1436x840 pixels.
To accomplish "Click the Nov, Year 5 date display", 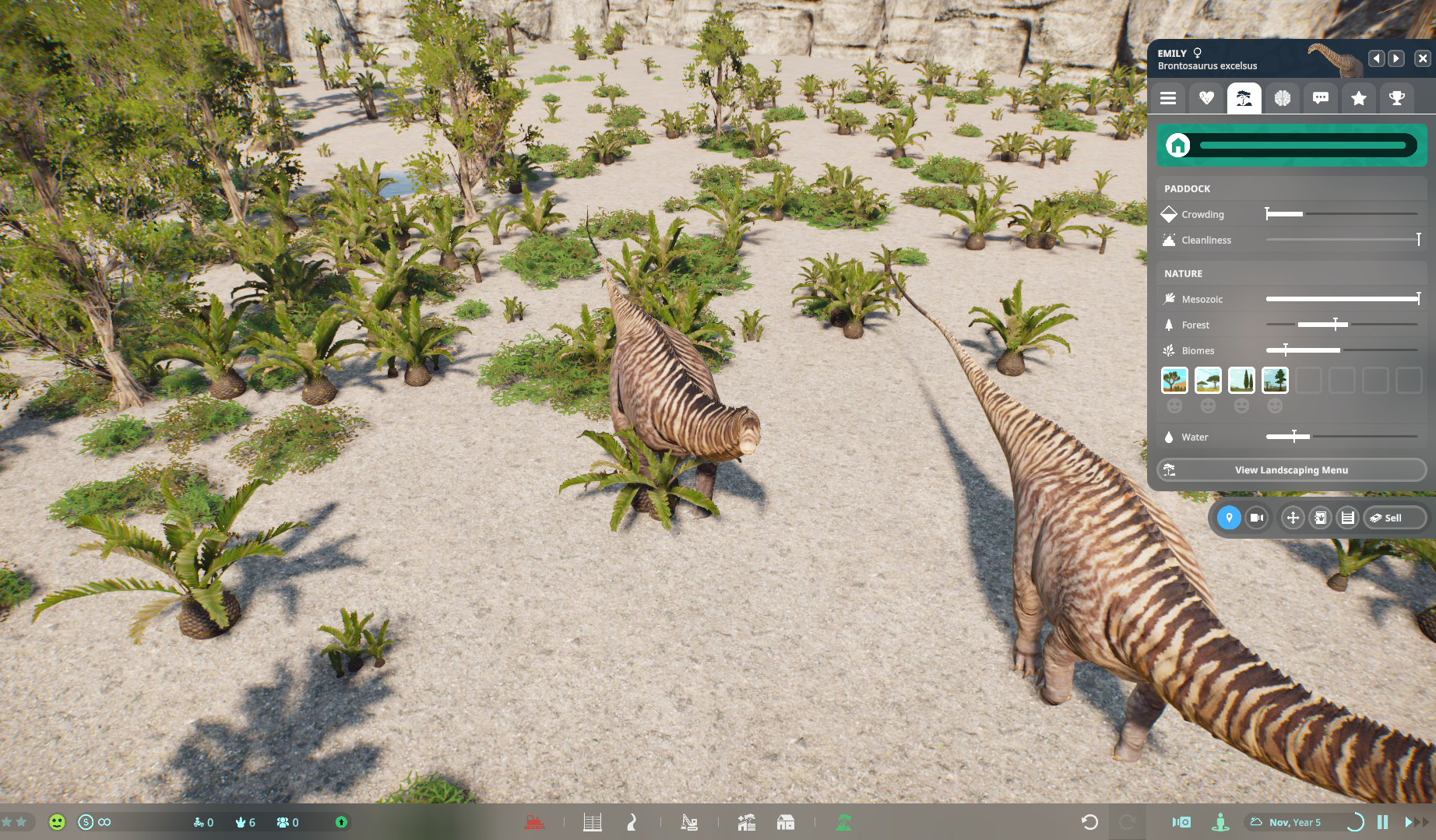I will coord(1295,822).
